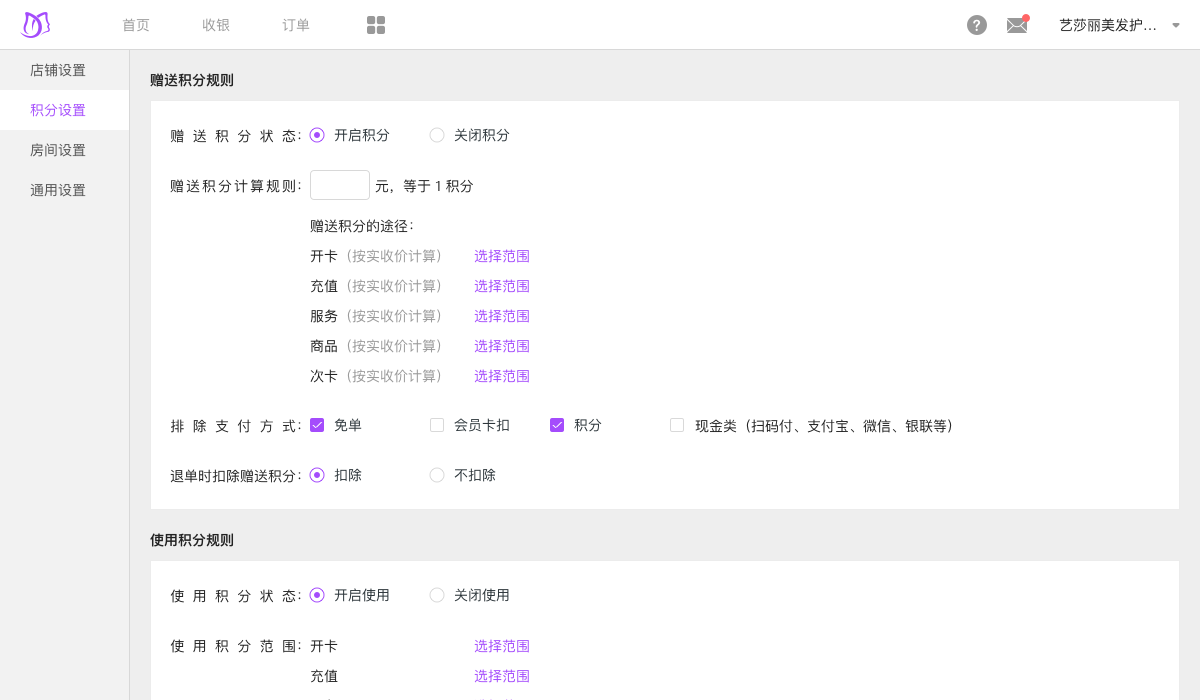1200x700 pixels.
Task: Open 房间设置 in the sidebar
Action: 58,150
